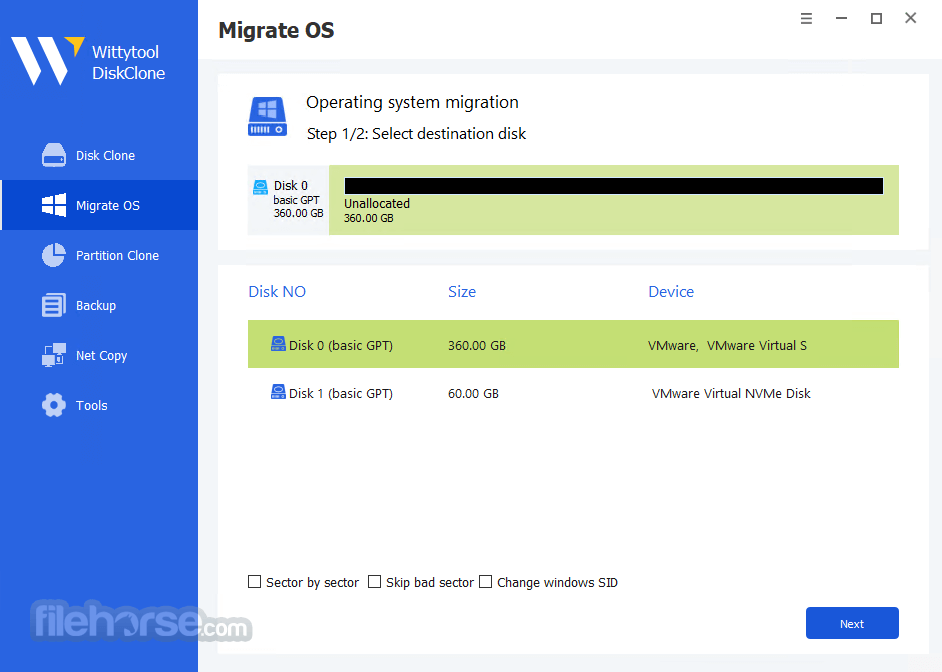Click the Wittytool DiskClone logo

88,61
